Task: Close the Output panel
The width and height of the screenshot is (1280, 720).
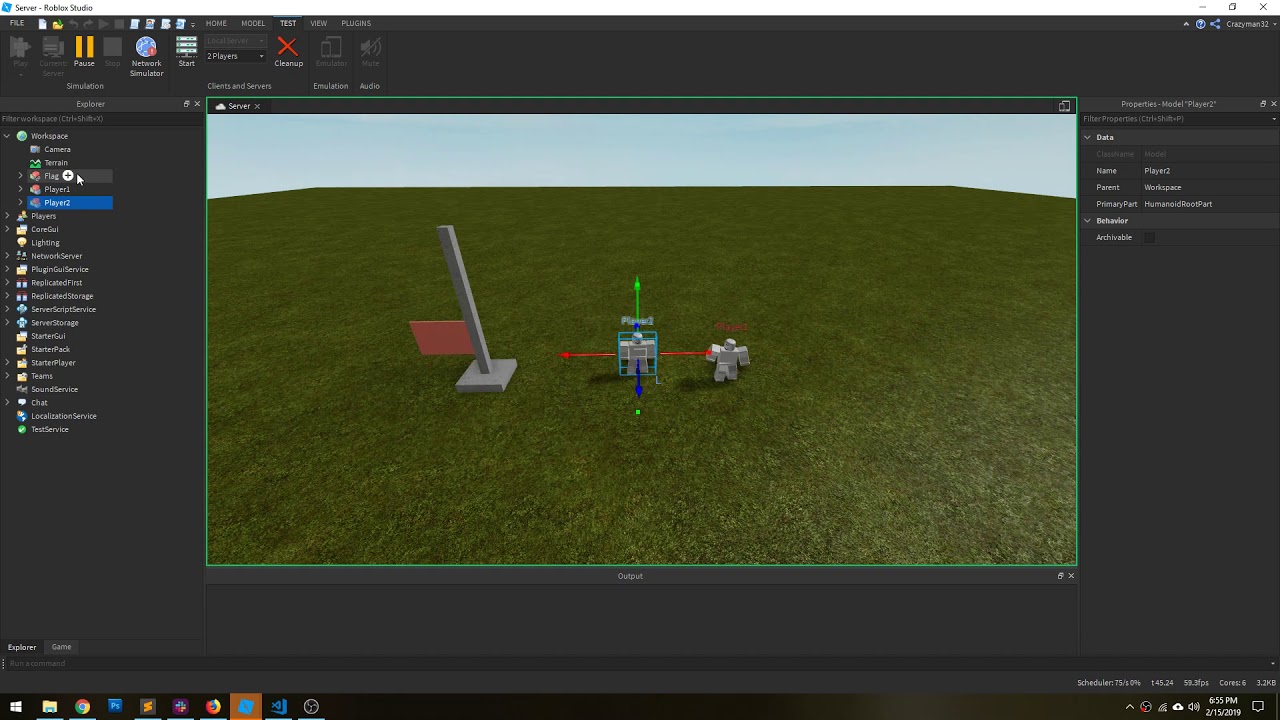Action: [x=1071, y=576]
